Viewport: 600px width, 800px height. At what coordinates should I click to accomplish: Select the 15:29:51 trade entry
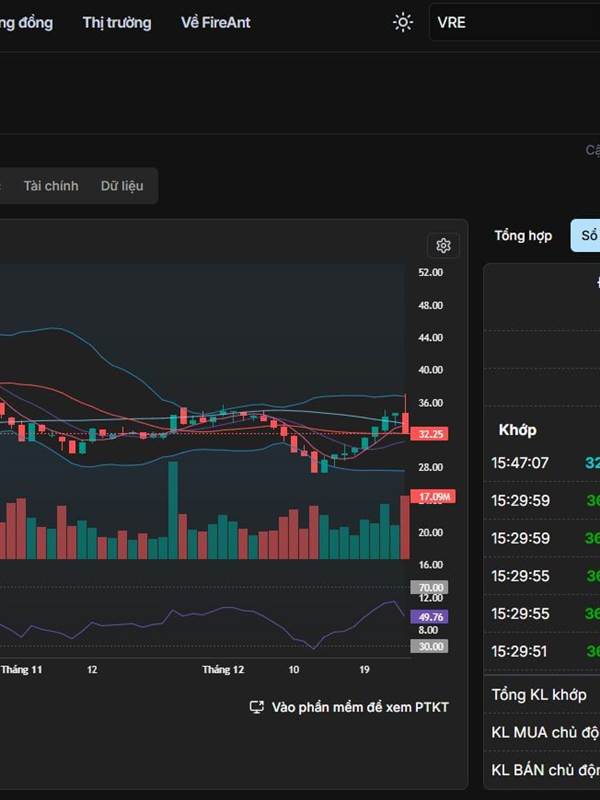(x=520, y=652)
